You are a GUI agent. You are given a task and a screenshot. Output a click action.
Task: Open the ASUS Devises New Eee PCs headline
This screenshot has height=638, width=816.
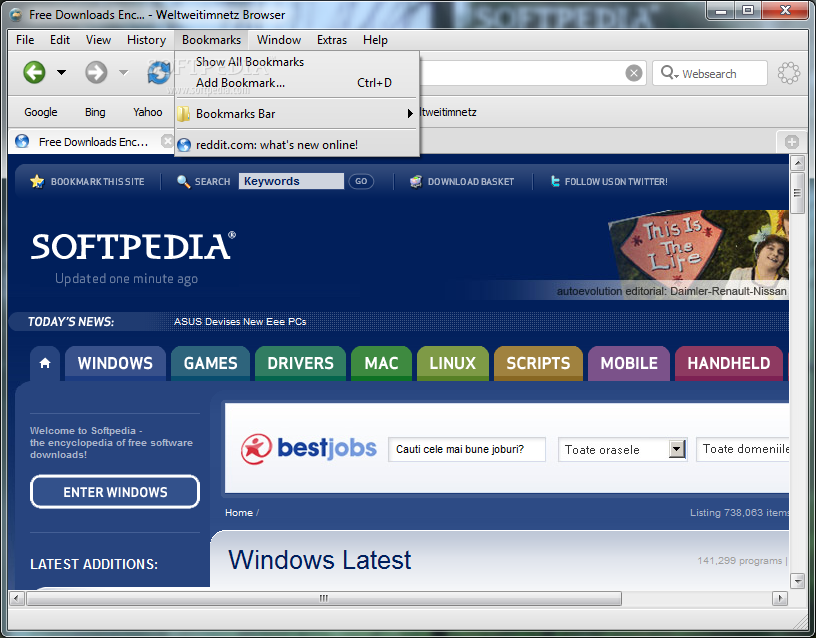(240, 322)
